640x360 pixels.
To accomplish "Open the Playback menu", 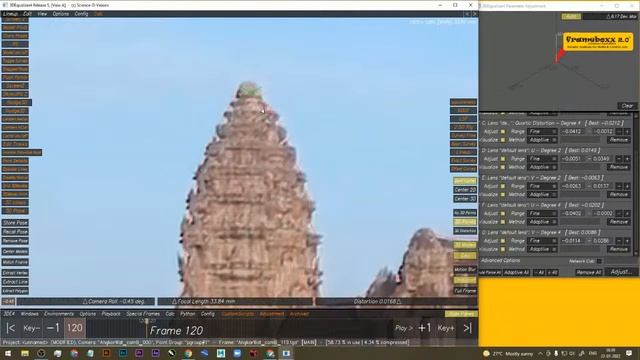I will click(x=111, y=314).
